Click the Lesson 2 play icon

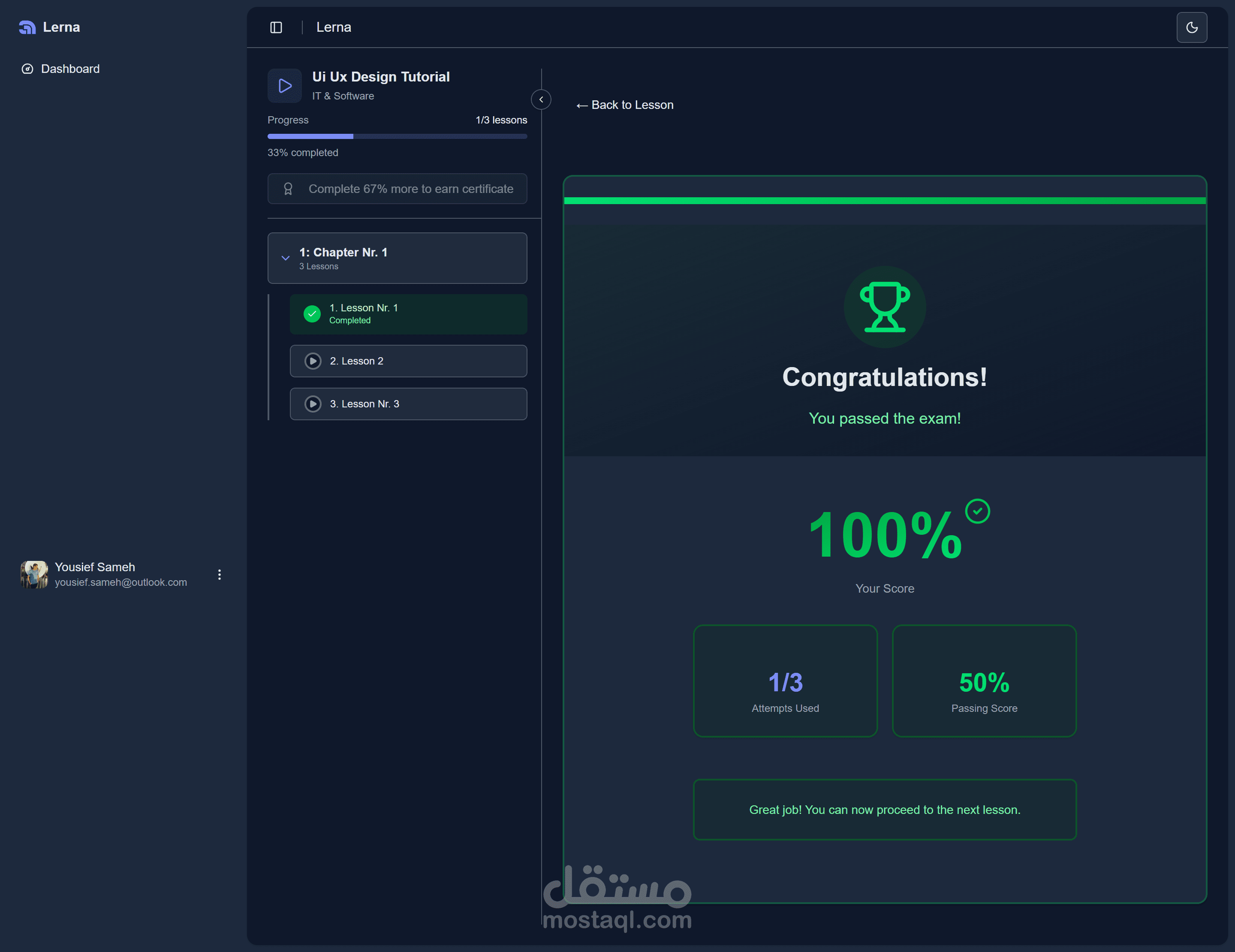point(313,361)
